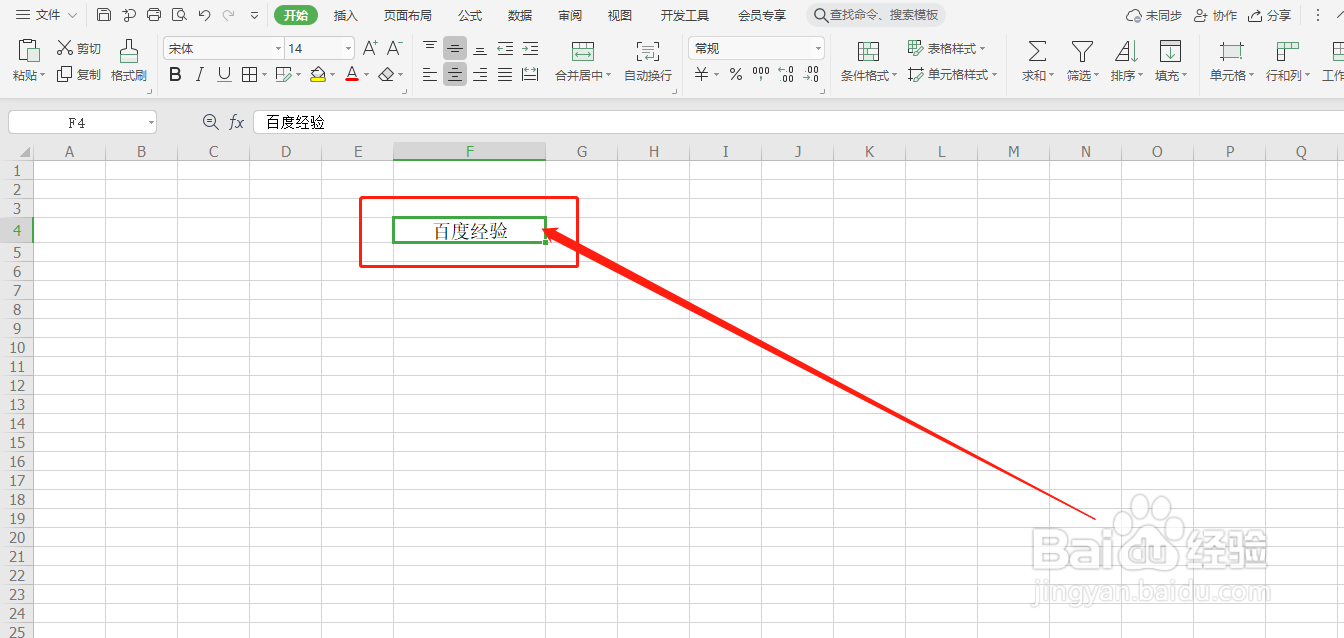Switch to the 插入 Insert tab
This screenshot has width=1344, height=638.
(345, 15)
